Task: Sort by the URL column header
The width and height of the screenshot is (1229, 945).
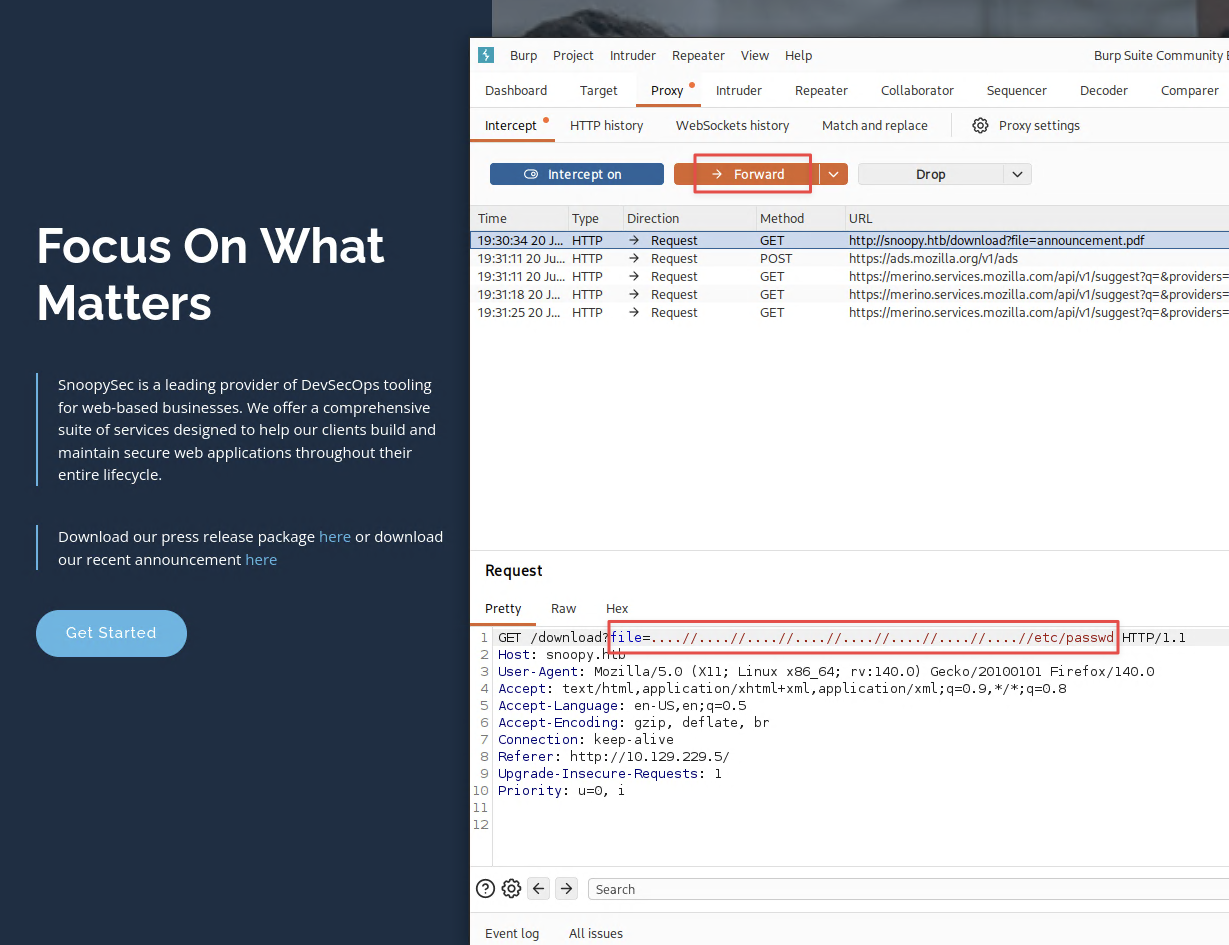Action: pyautogui.click(x=1036, y=218)
